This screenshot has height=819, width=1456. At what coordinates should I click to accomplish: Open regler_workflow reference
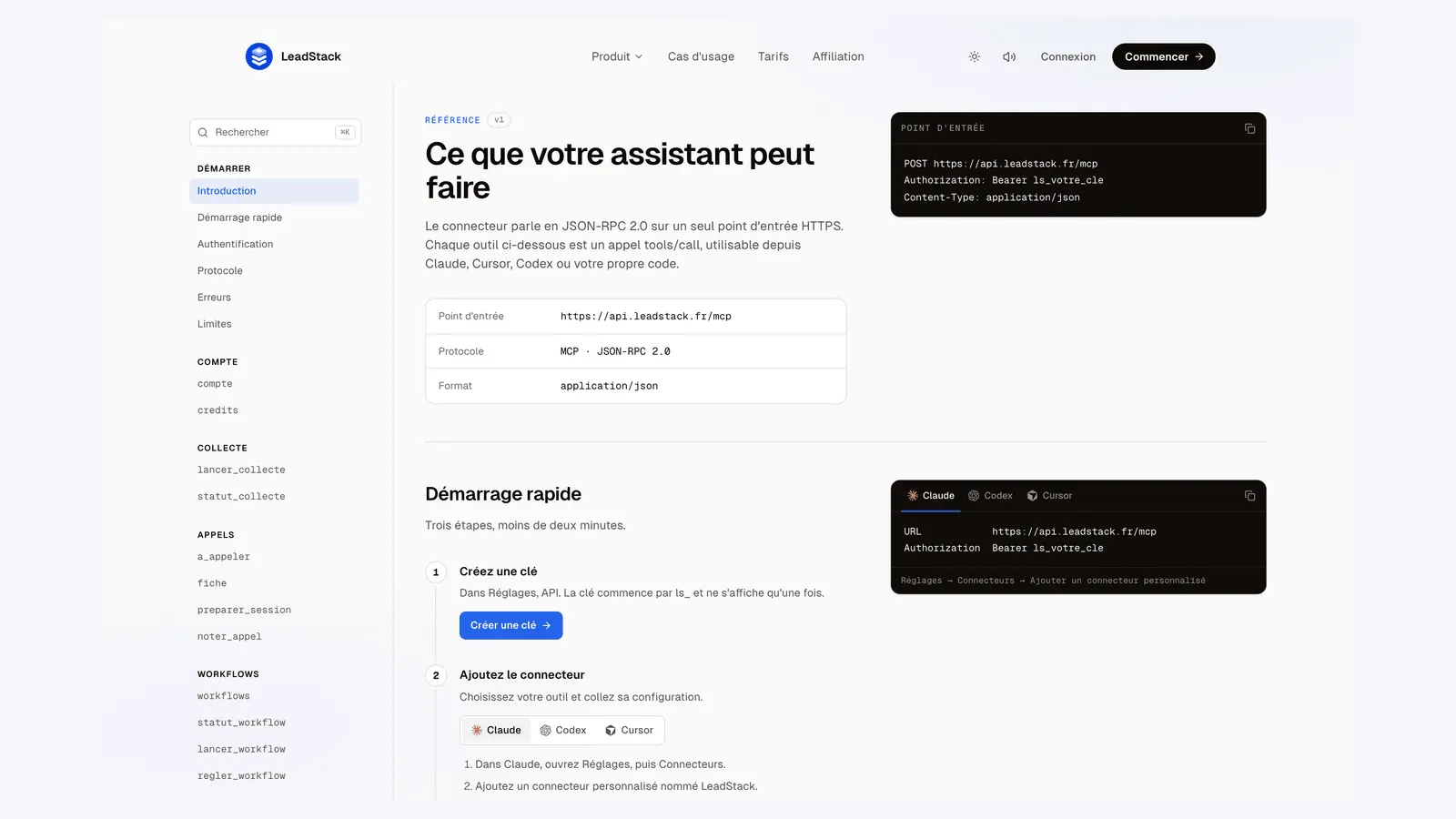241,776
